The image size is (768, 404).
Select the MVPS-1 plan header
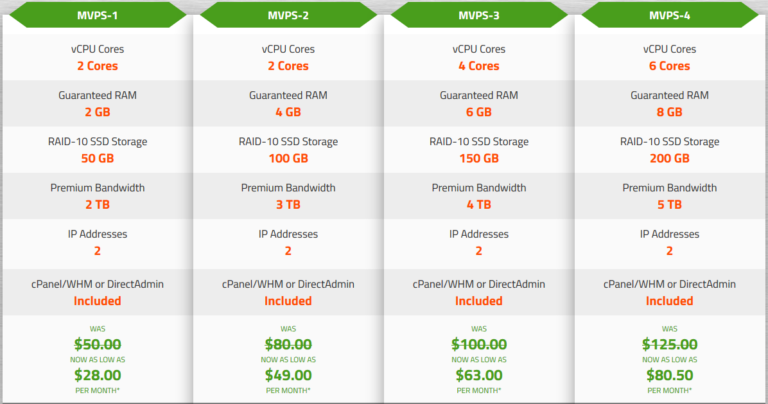coord(97,15)
